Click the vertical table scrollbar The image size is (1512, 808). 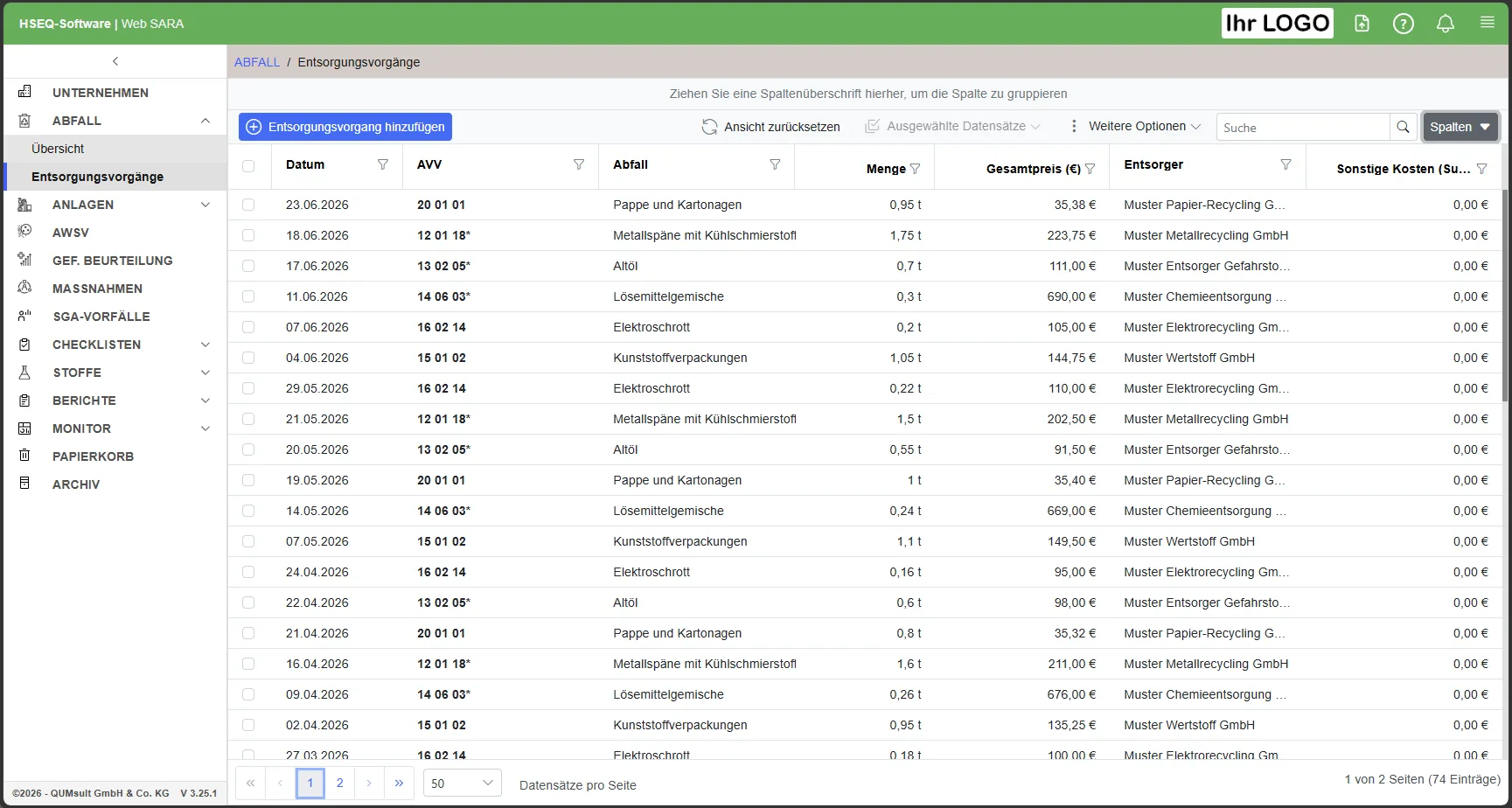point(1505,294)
